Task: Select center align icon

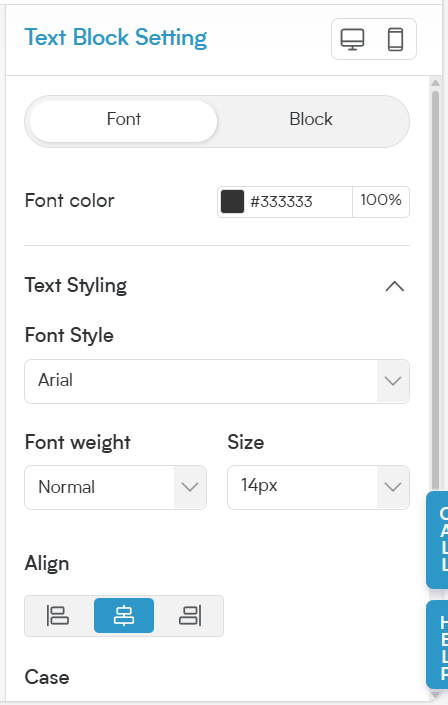Action: coord(124,616)
